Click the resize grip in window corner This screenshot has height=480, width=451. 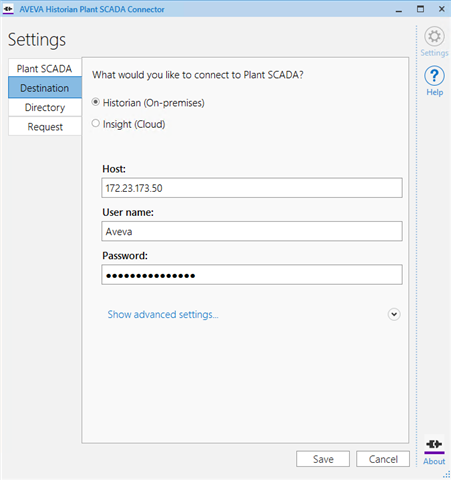(x=447, y=475)
